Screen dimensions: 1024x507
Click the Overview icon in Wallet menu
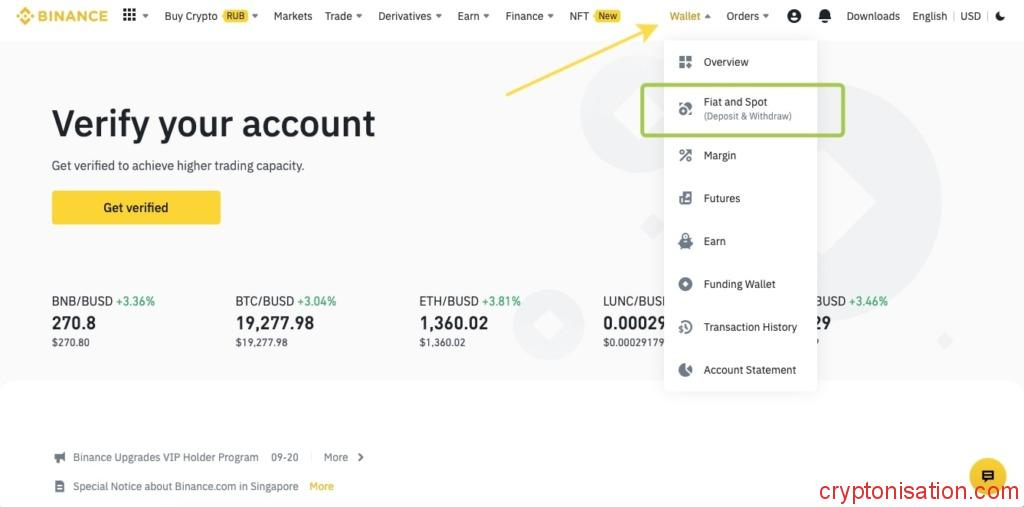685,62
